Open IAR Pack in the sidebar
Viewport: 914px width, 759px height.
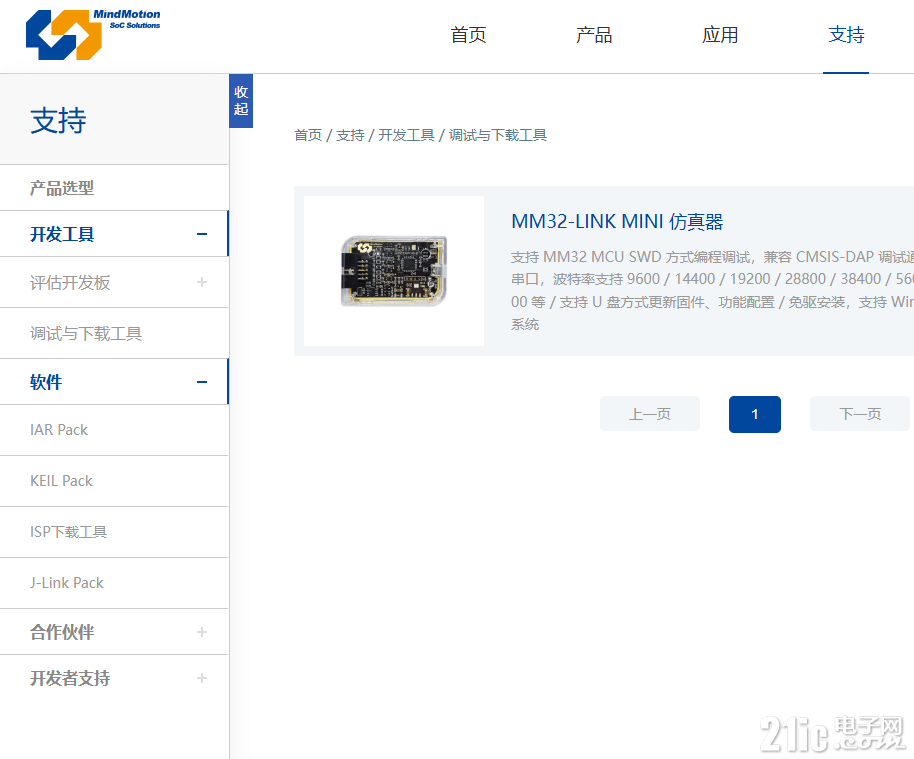114,430
